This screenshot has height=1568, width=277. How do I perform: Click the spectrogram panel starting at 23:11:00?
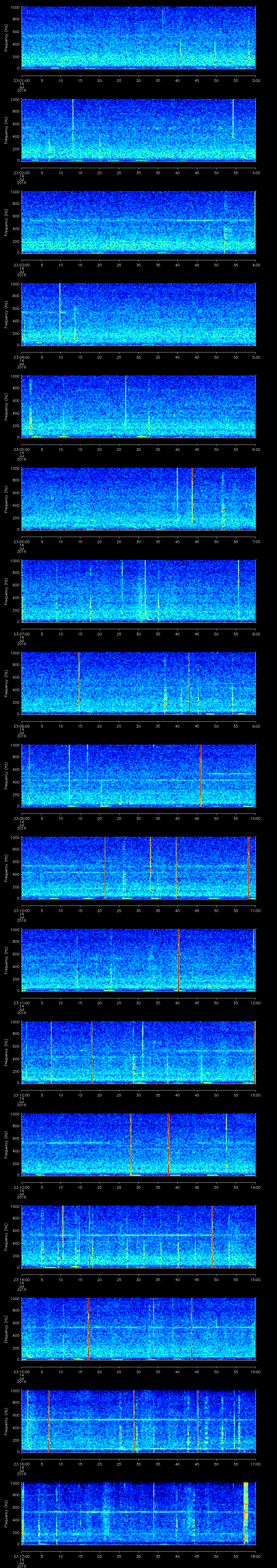(139, 960)
